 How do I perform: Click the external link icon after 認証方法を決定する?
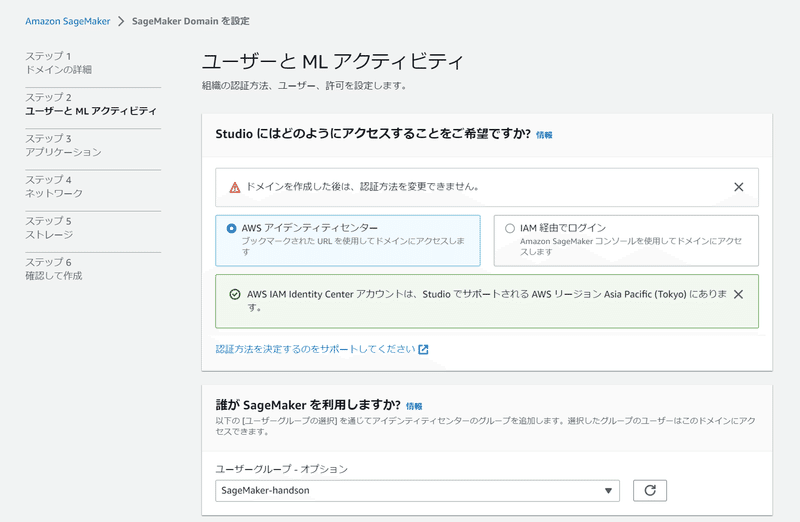pos(423,350)
